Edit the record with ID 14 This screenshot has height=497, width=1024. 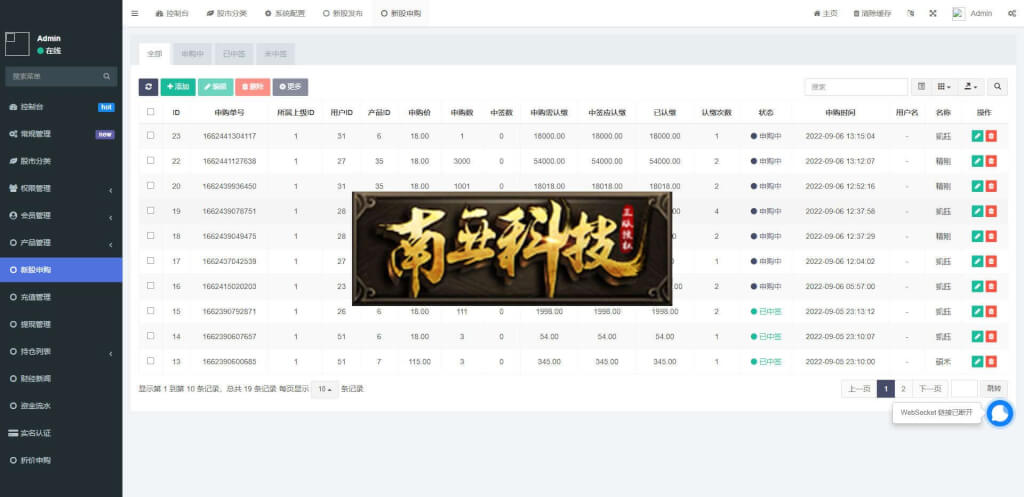click(x=977, y=336)
